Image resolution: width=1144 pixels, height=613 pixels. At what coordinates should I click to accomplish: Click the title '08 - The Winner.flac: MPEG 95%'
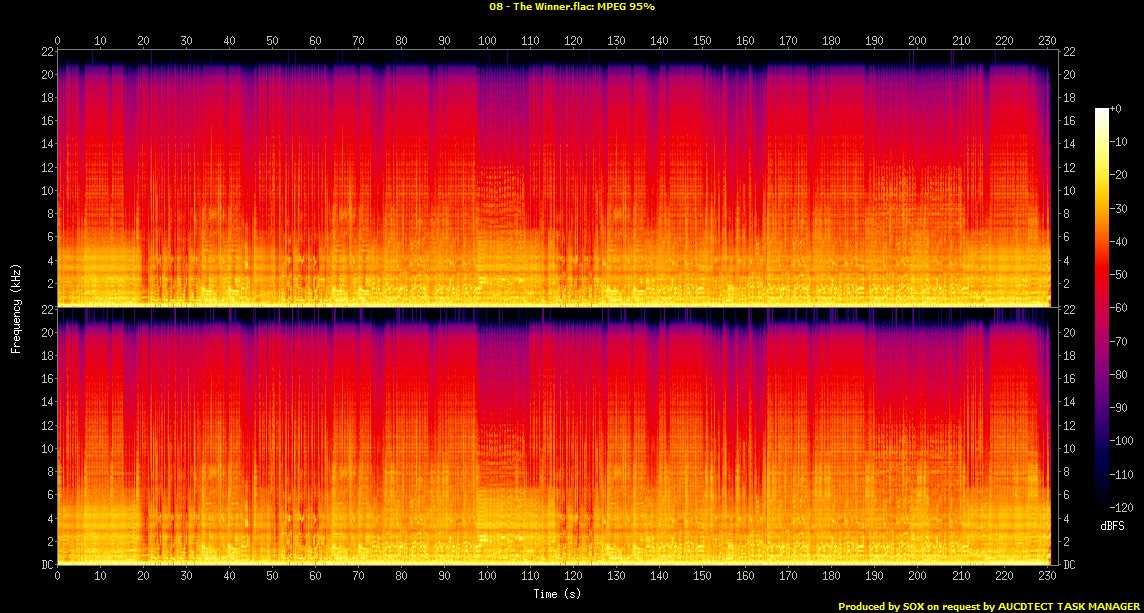(572, 6)
